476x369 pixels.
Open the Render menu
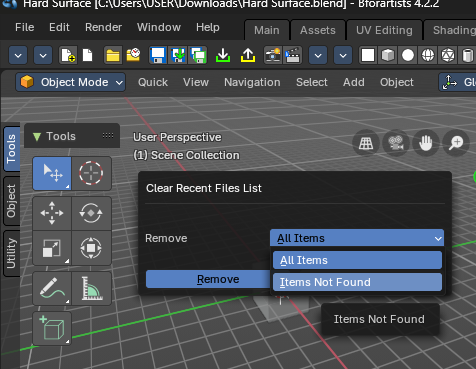(103, 27)
